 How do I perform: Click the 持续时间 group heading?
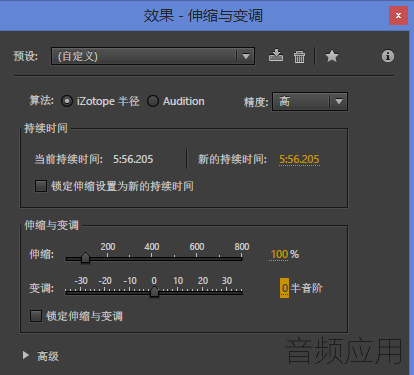click(x=46, y=128)
